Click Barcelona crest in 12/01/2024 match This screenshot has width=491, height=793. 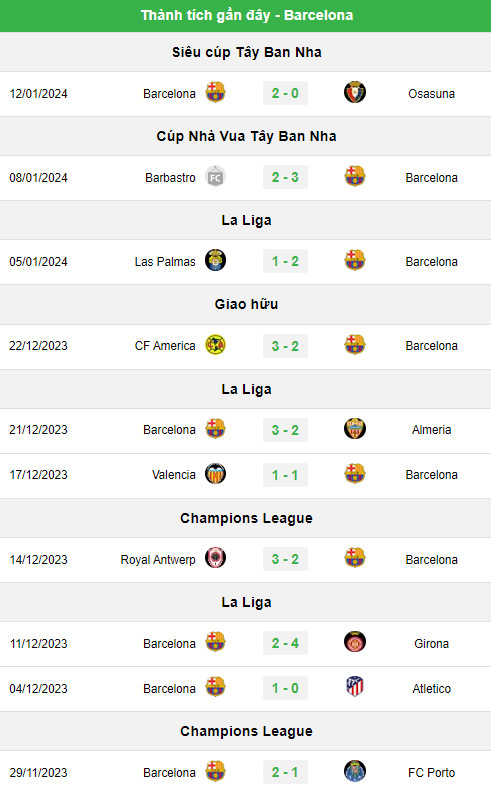coord(215,93)
